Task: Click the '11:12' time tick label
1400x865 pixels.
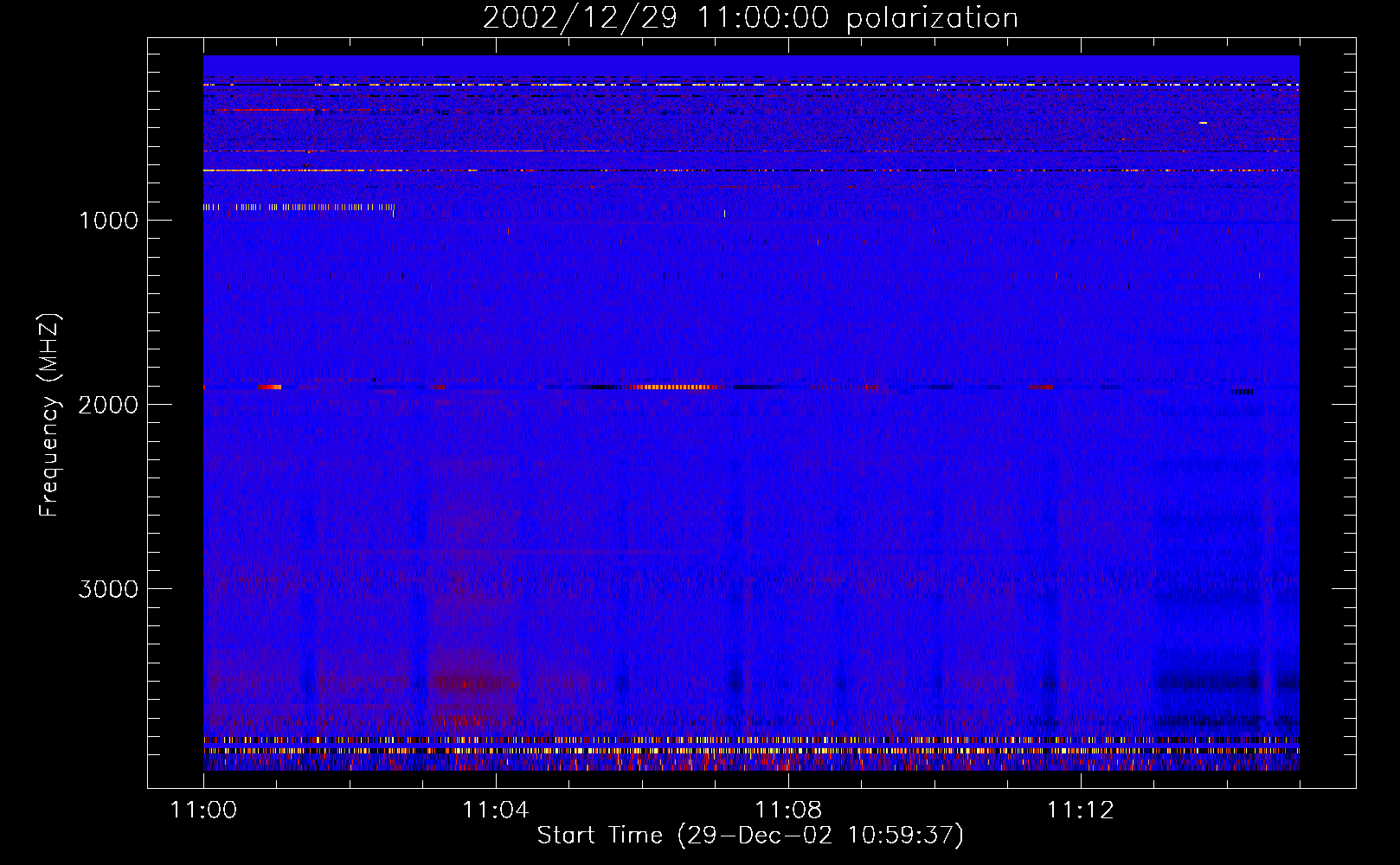Action: 1080,811
